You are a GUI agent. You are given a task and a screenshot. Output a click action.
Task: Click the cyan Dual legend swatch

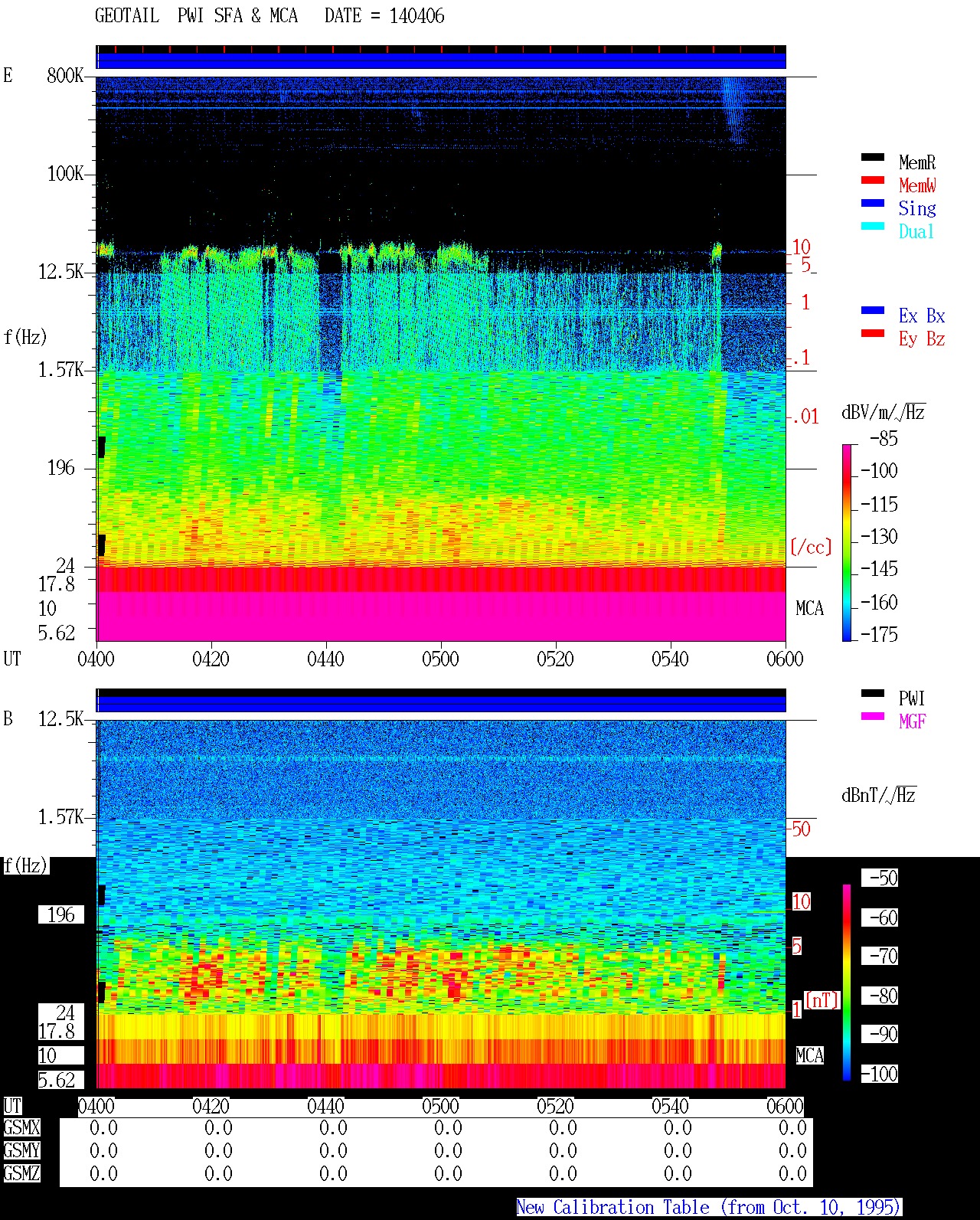[872, 226]
